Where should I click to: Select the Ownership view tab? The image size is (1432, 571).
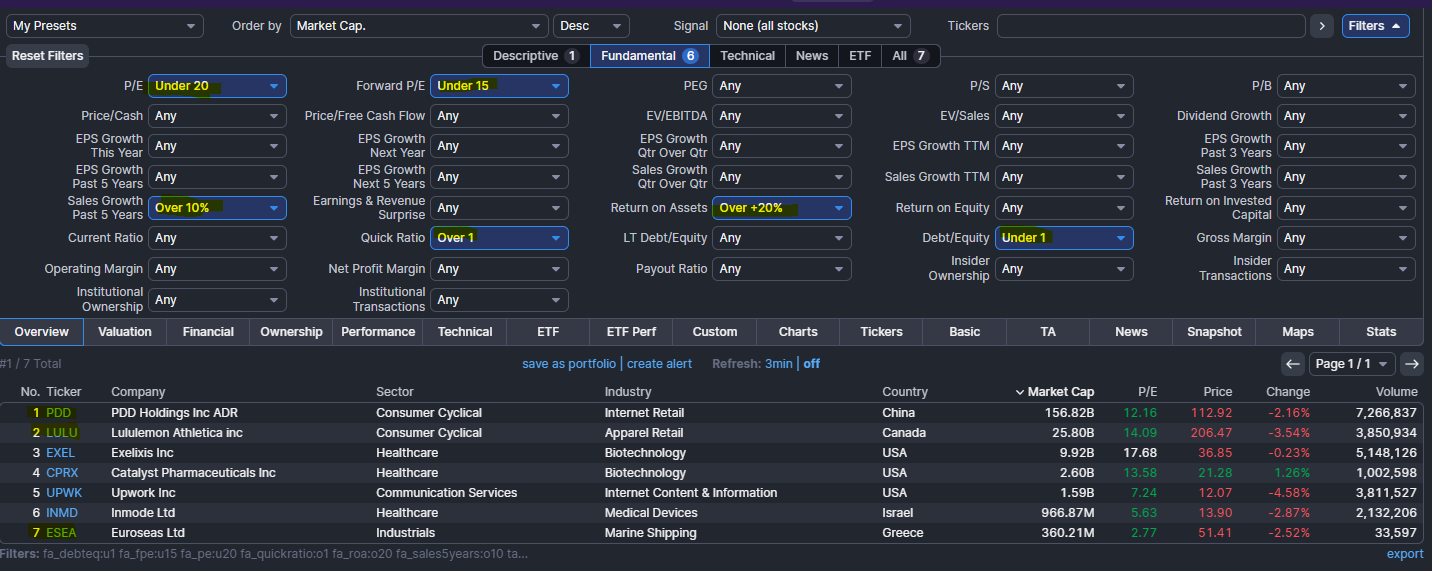[x=291, y=332]
